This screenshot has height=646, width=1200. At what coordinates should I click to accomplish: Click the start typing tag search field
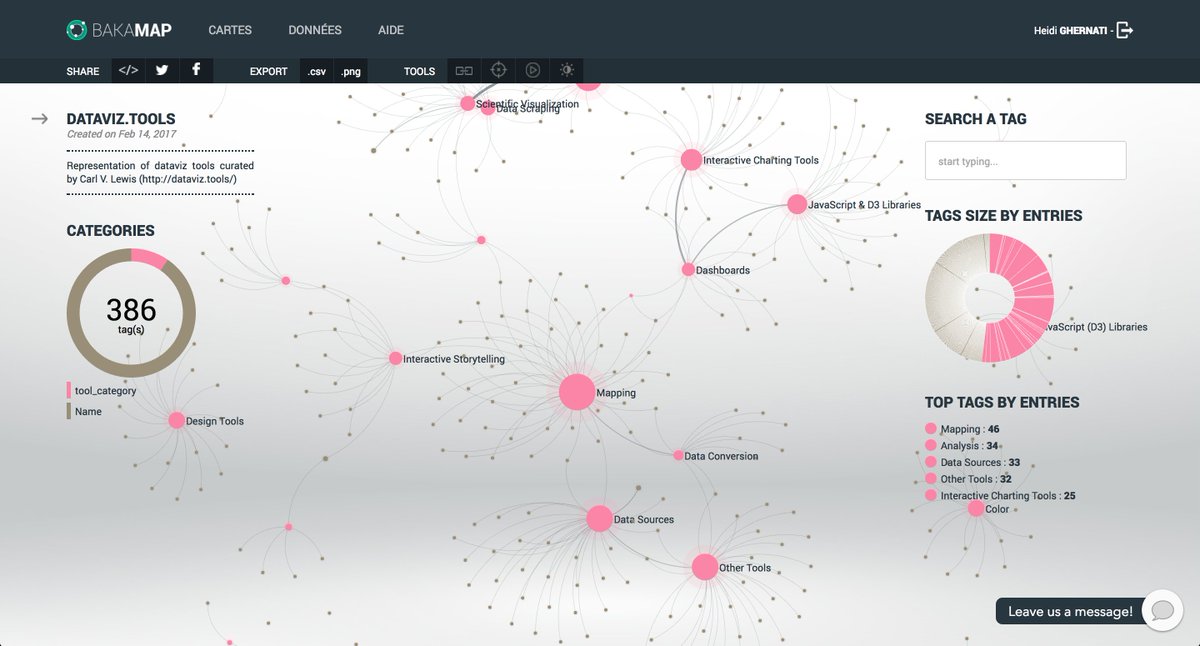coord(1025,161)
